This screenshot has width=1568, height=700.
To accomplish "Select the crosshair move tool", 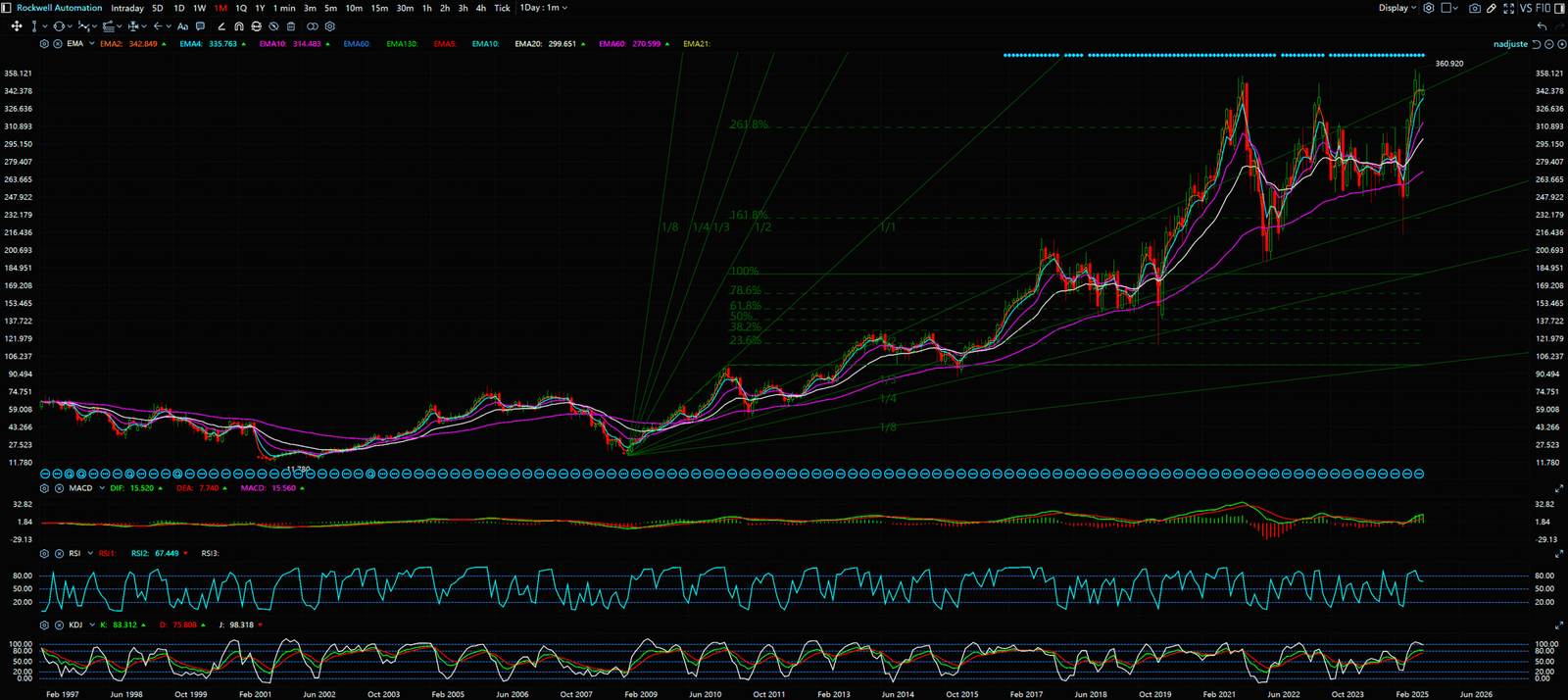I will point(17,26).
